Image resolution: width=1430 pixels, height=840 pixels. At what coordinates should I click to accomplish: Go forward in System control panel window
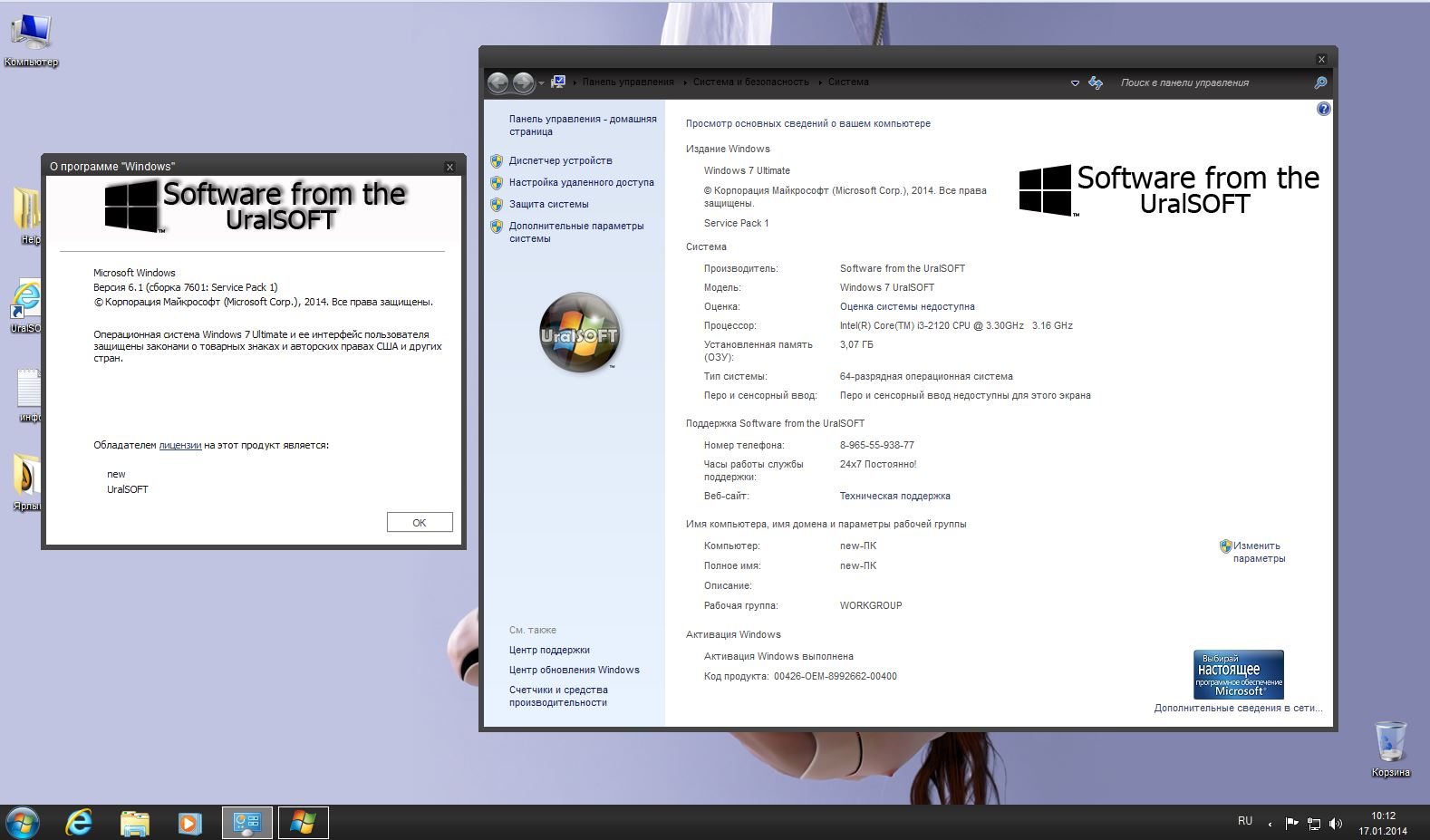pyautogui.click(x=524, y=82)
